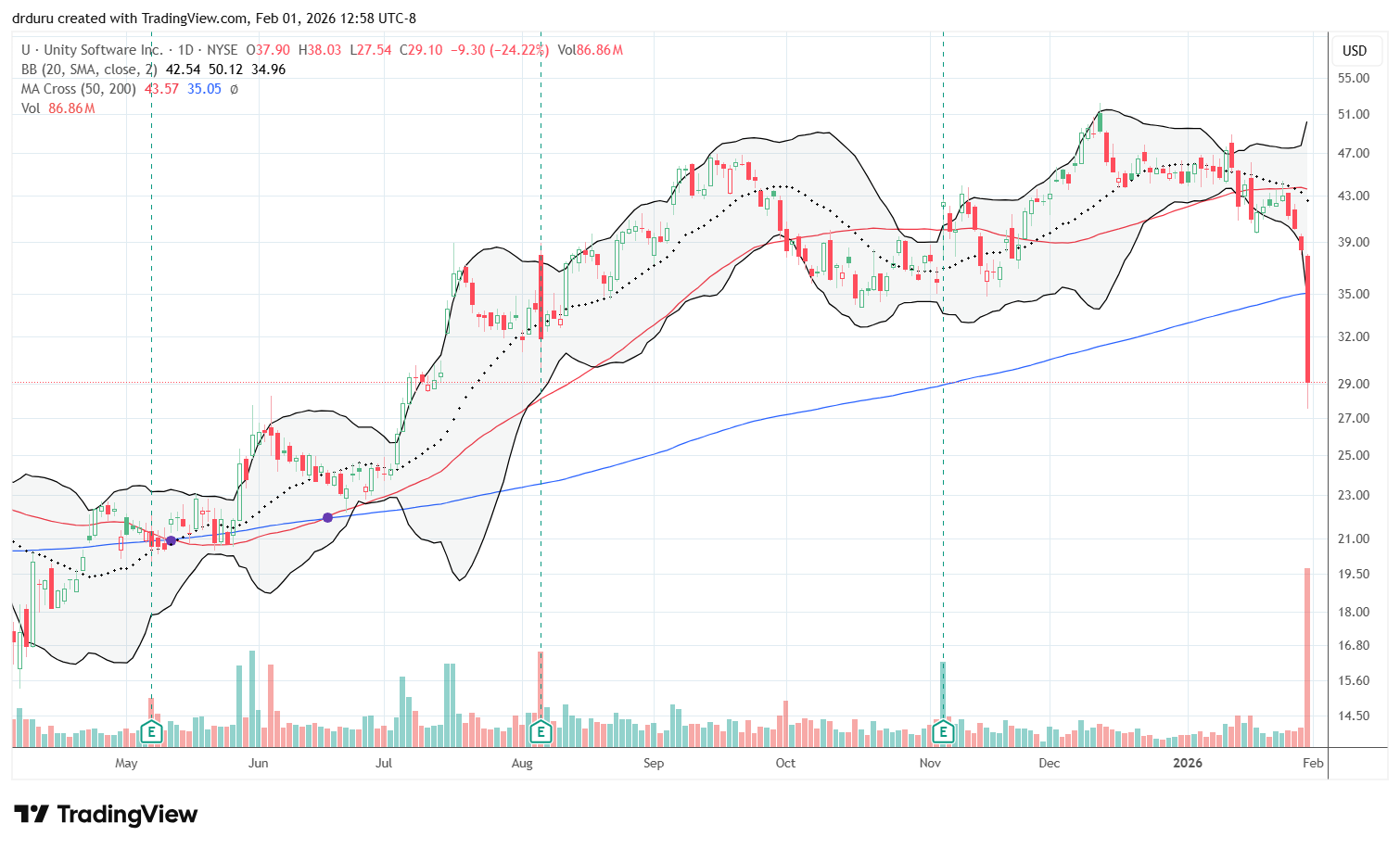Click the Sep label on time axis
Viewport: 1400px width, 849px height.
[654, 763]
